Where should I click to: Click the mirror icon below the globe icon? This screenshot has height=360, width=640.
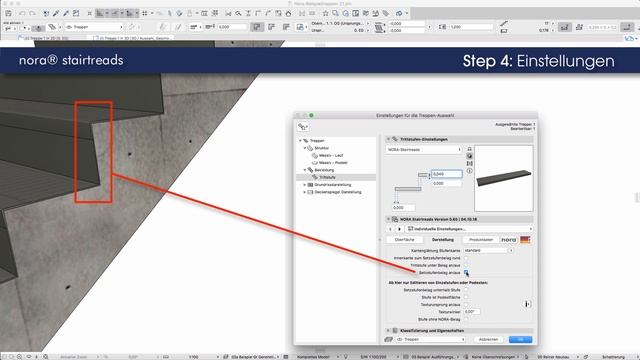(x=469, y=163)
